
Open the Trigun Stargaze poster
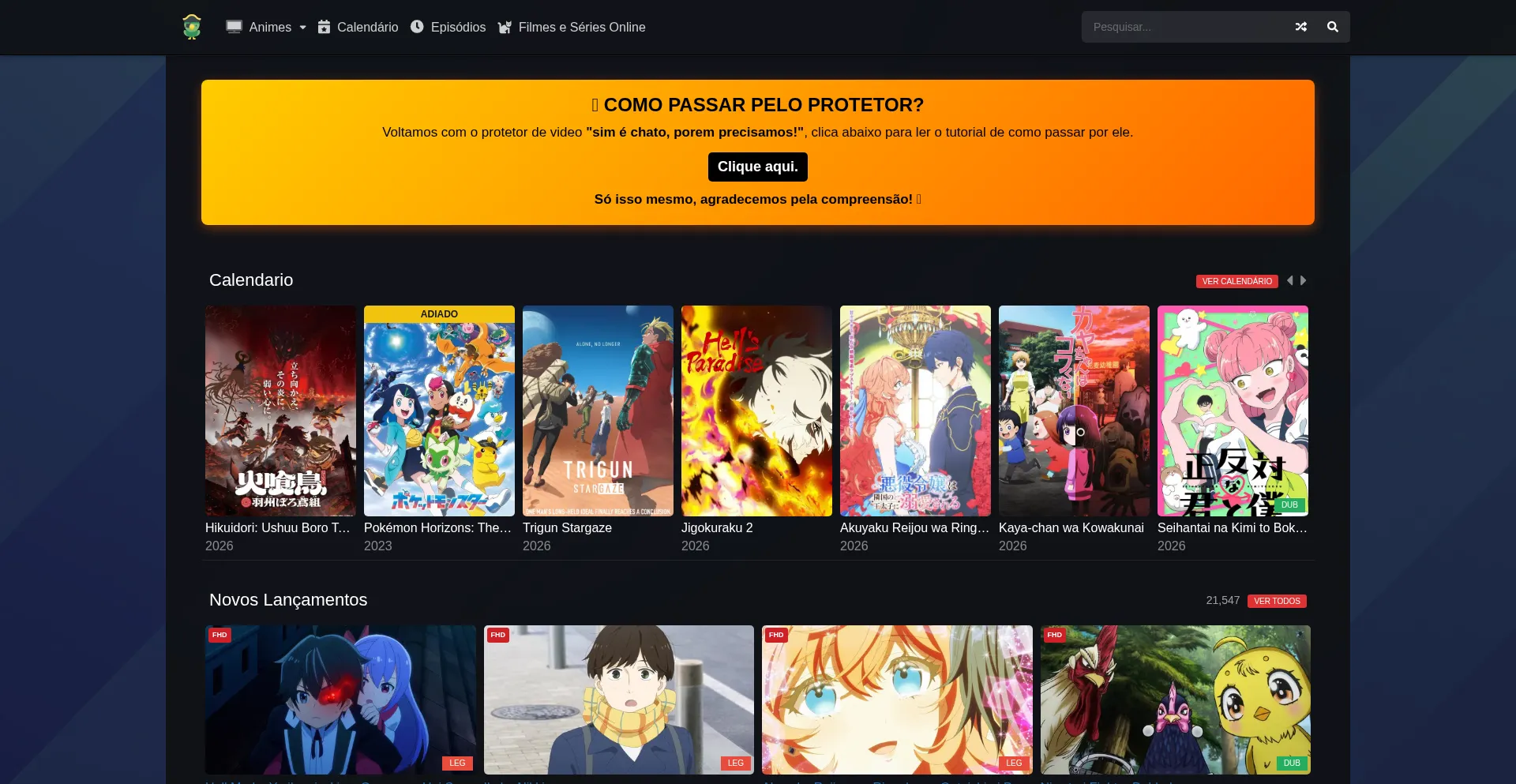[x=598, y=411]
